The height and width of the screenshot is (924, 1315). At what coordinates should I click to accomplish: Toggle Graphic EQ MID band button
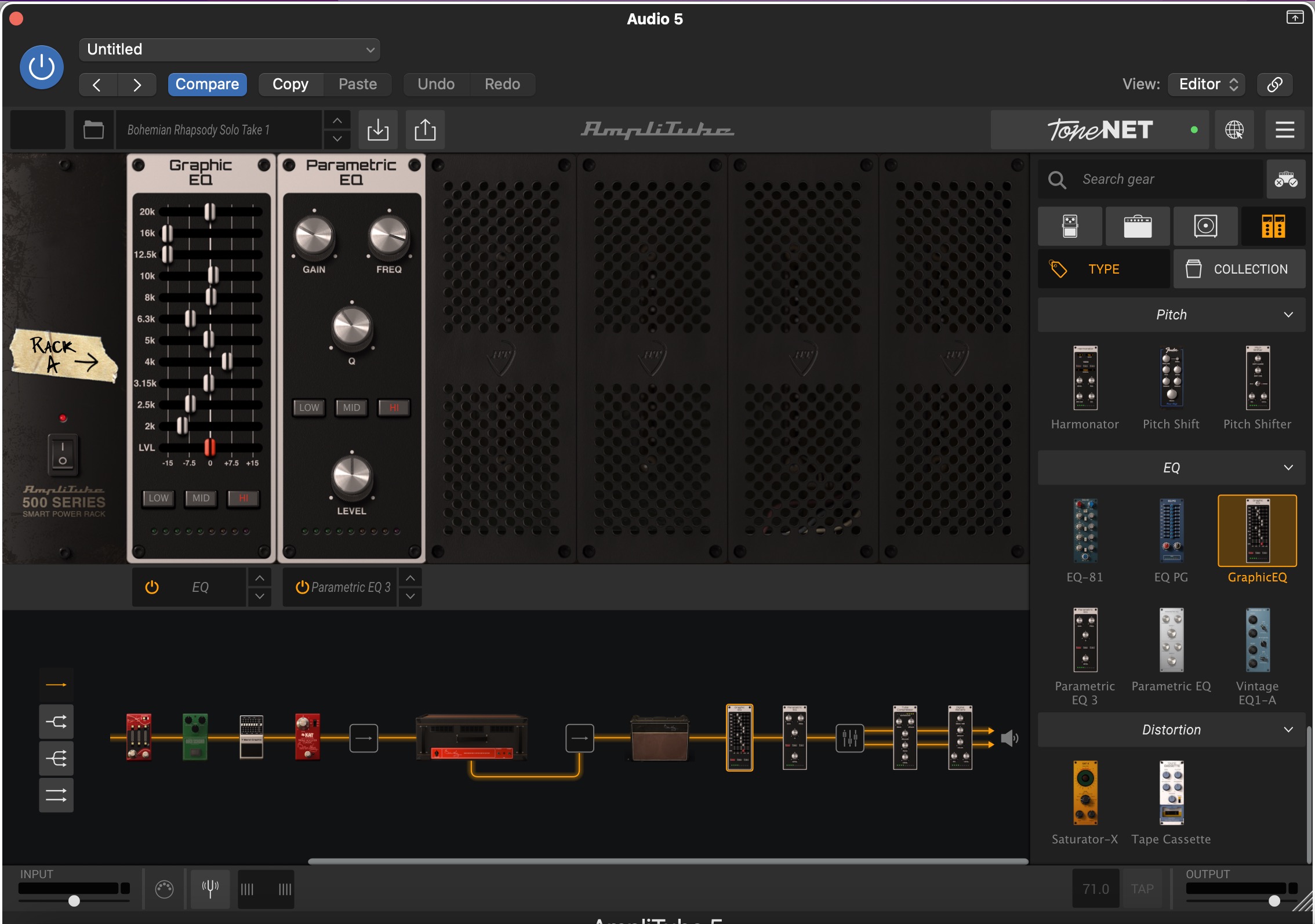[x=201, y=498]
